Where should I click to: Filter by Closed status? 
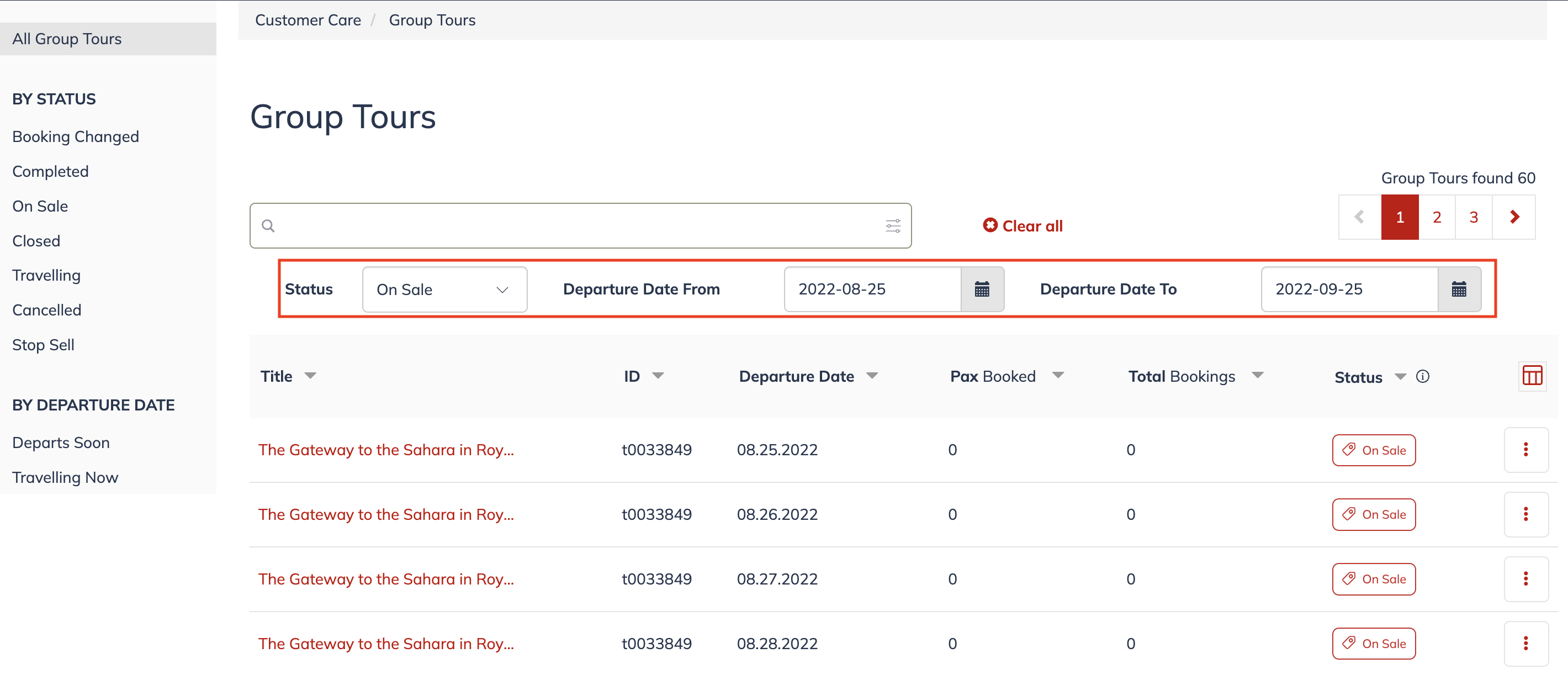(36, 240)
